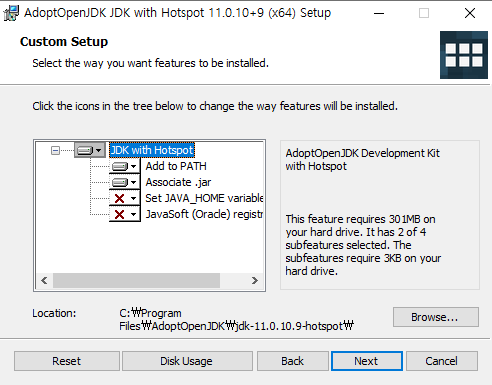Select the Associate .jar tree item
Screen dimensions: 492x385
(178, 182)
